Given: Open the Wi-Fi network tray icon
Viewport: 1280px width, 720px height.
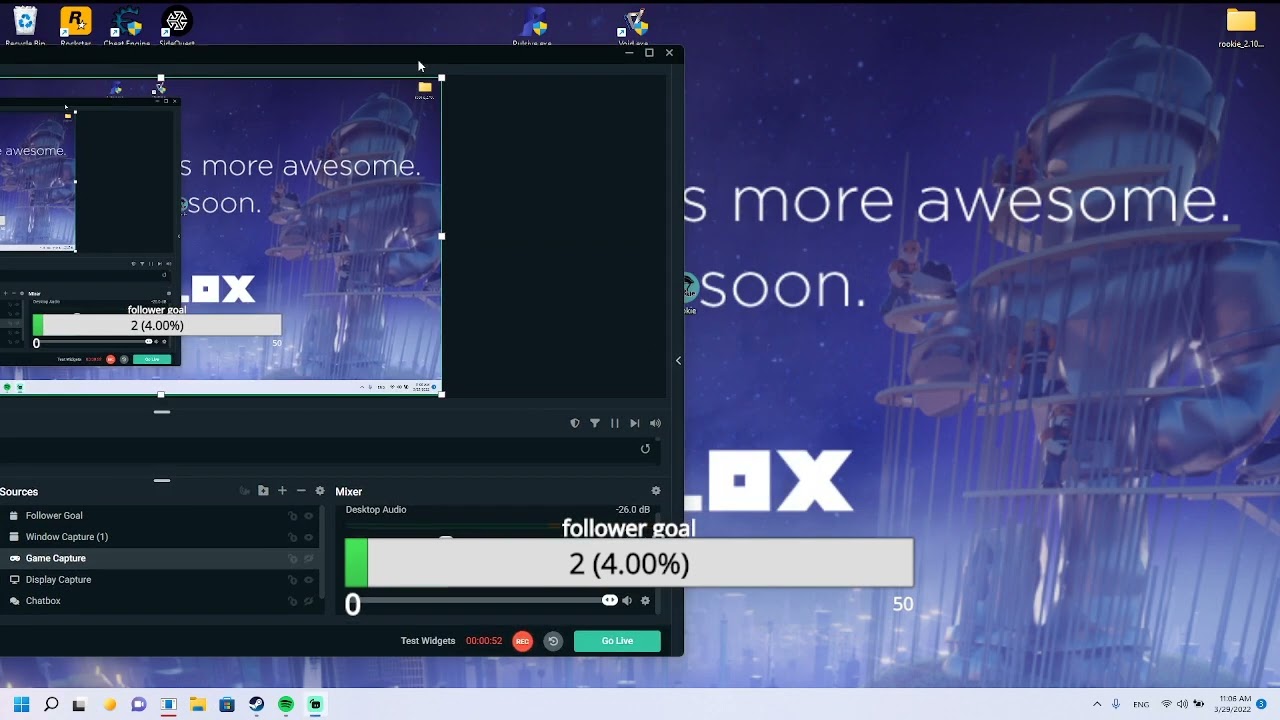Looking at the screenshot, I should pyautogui.click(x=1166, y=704).
